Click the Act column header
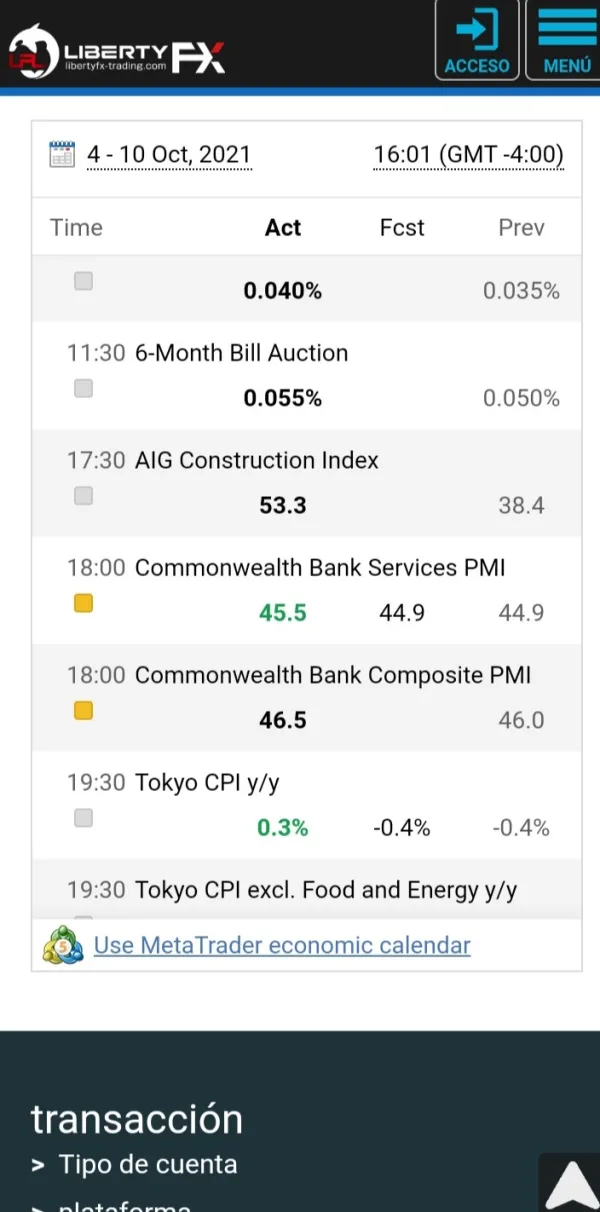 click(x=283, y=228)
